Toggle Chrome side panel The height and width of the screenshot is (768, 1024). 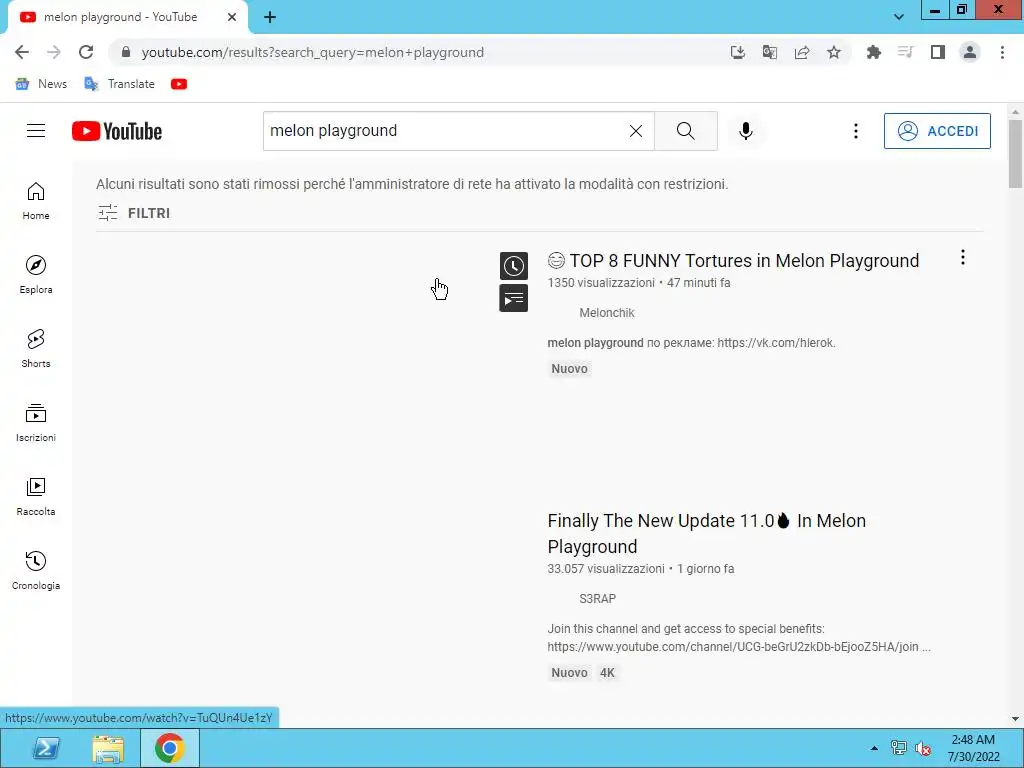938,52
